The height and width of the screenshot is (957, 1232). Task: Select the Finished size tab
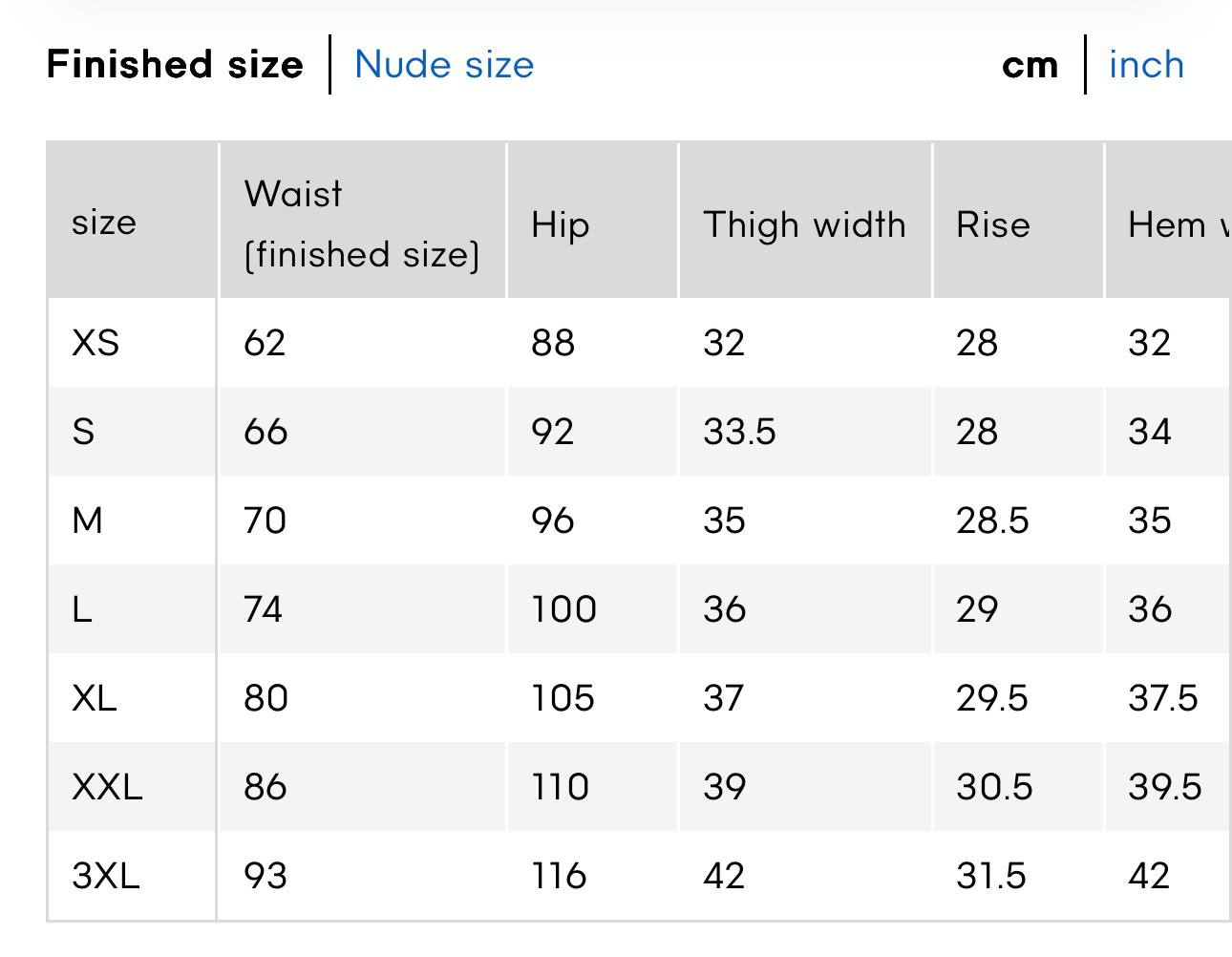pyautogui.click(x=175, y=65)
